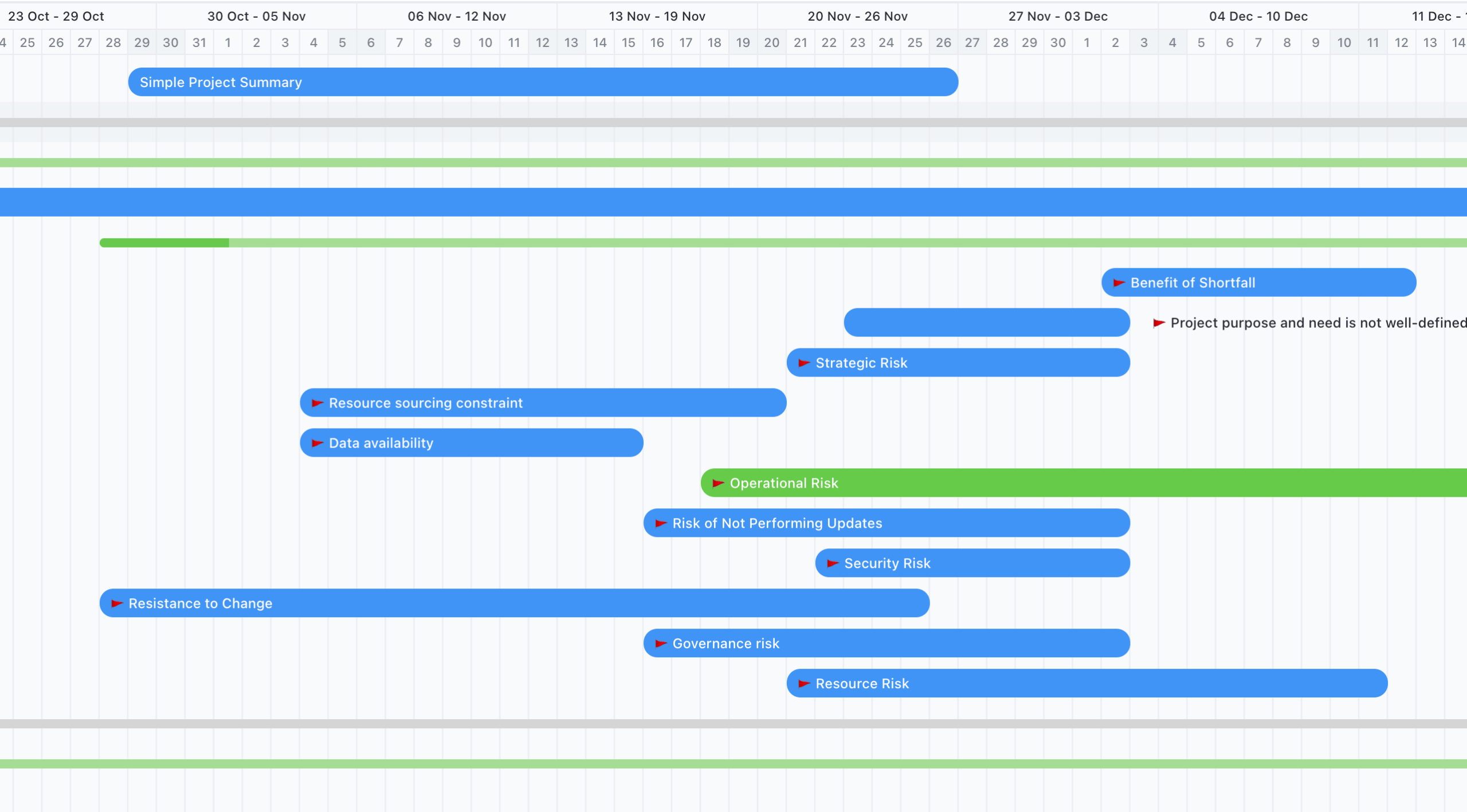Click the flag beside Project purpose label
The width and height of the screenshot is (1467, 812).
1158,323
